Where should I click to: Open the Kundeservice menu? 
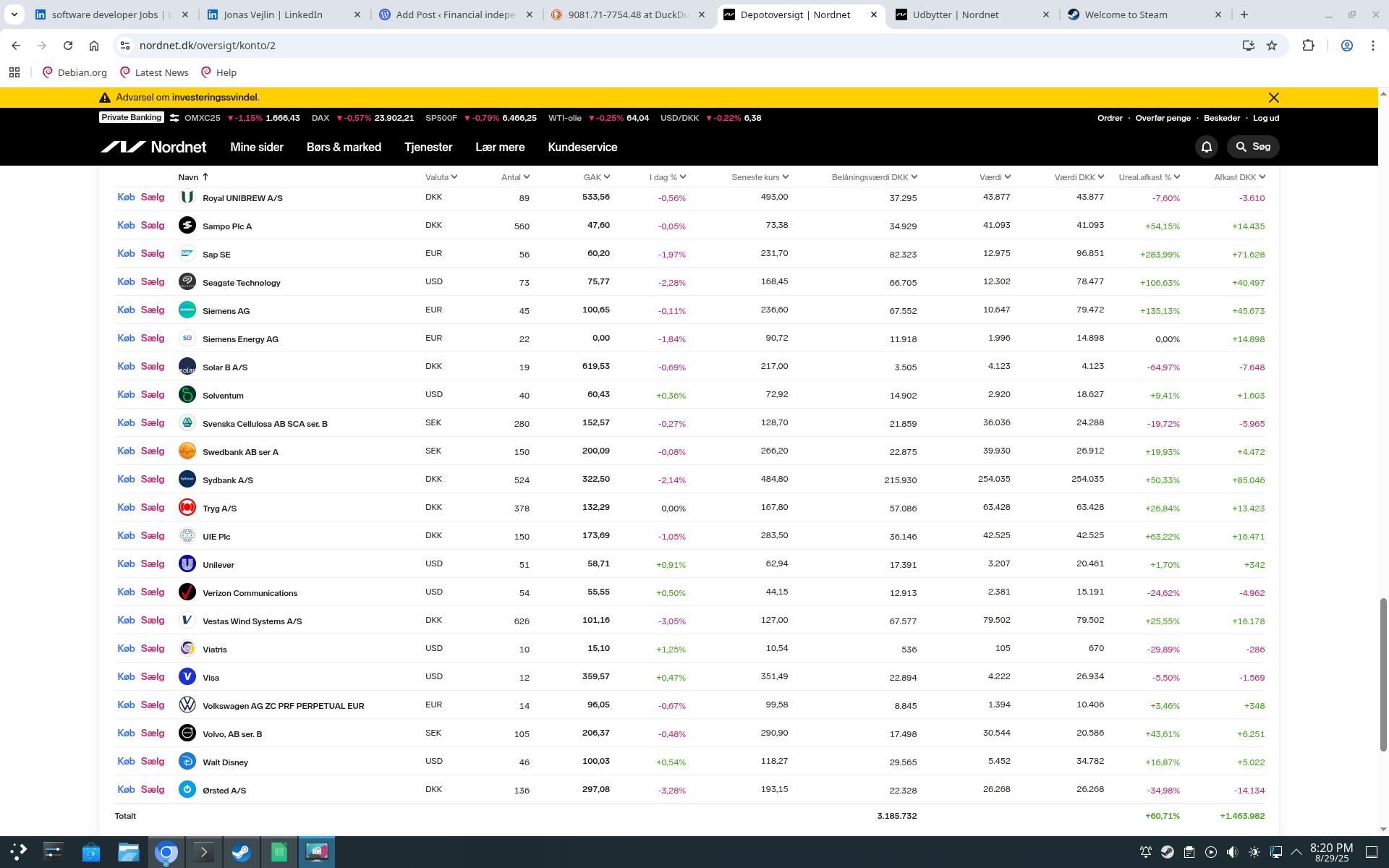click(582, 147)
